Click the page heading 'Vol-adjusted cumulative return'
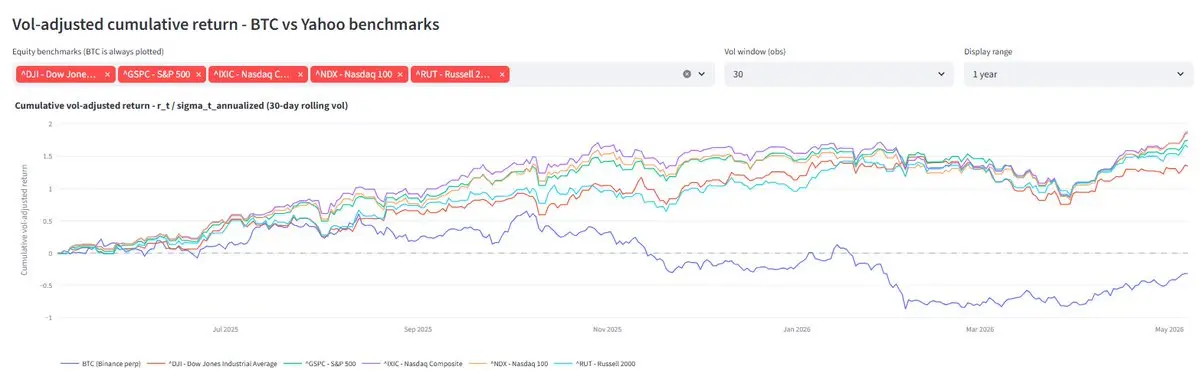1200x383 pixels. (226, 24)
